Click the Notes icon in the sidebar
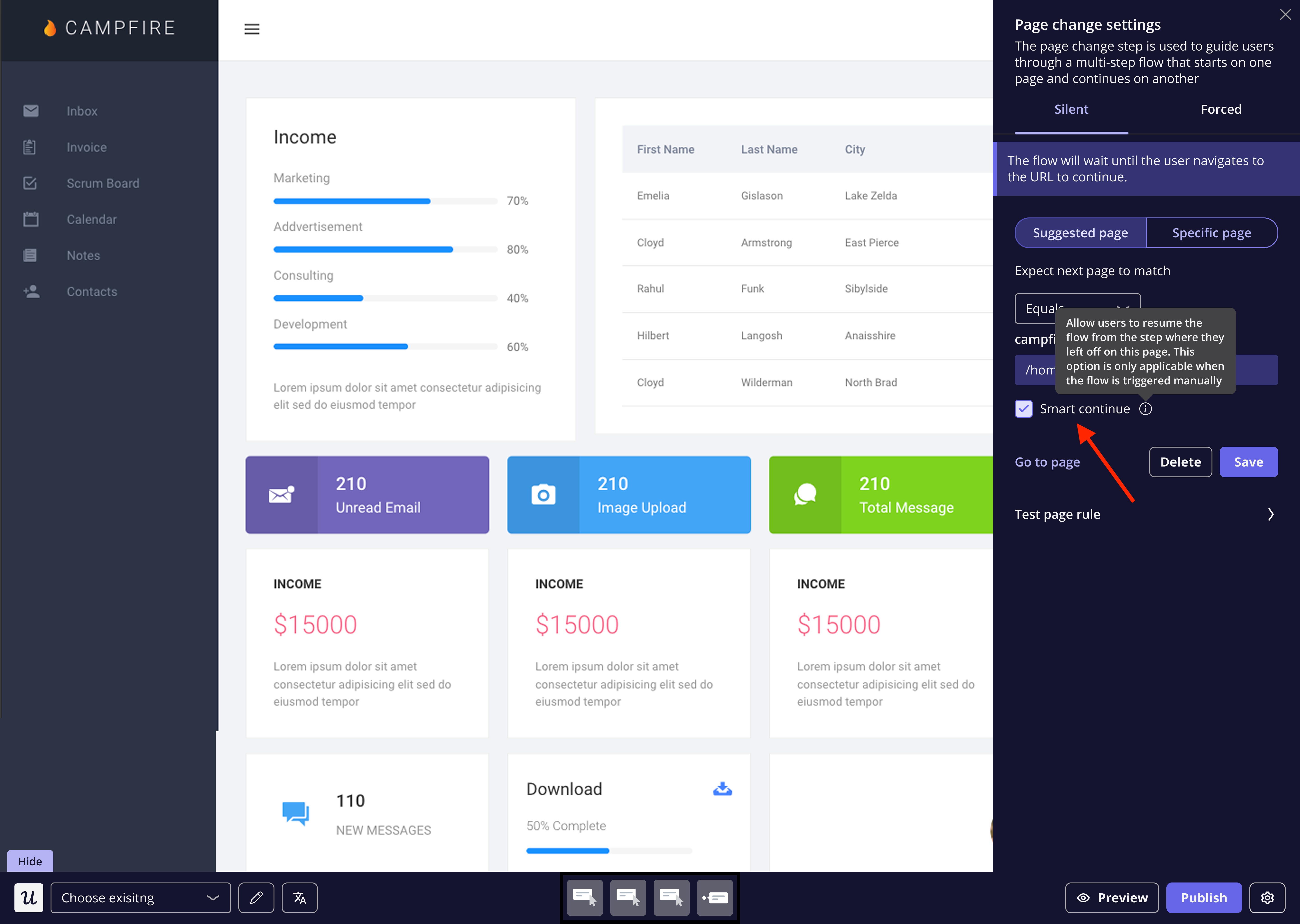The width and height of the screenshot is (1300, 924). click(x=30, y=255)
